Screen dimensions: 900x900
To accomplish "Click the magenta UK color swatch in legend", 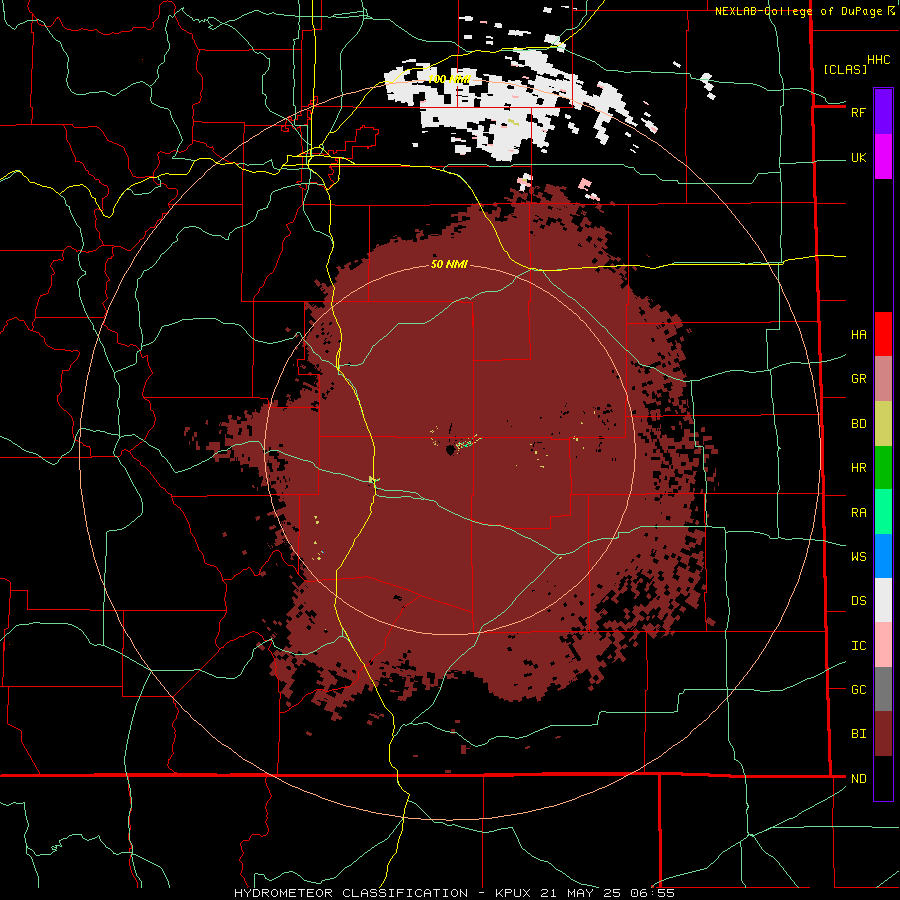I will [883, 157].
